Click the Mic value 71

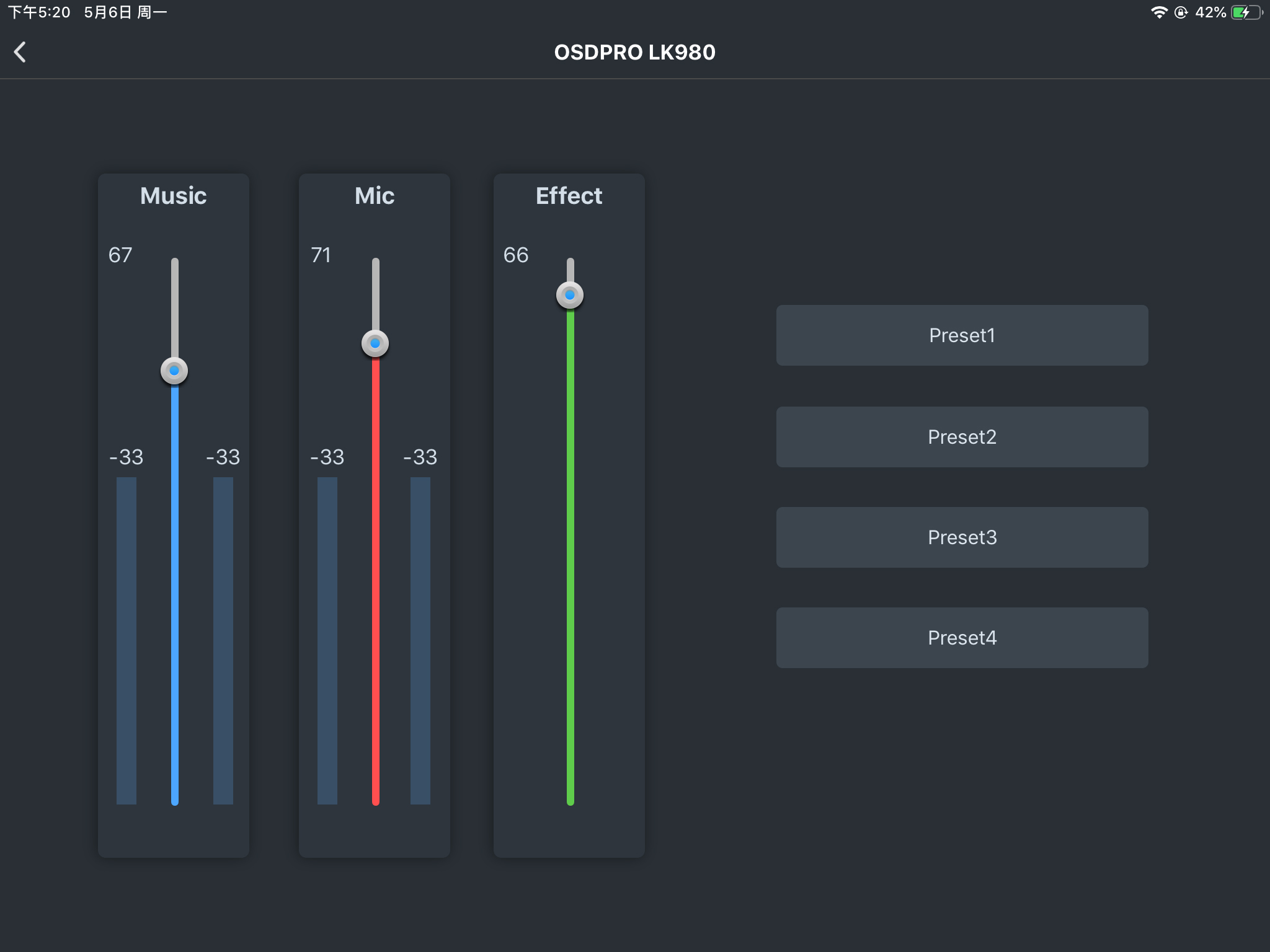click(321, 255)
